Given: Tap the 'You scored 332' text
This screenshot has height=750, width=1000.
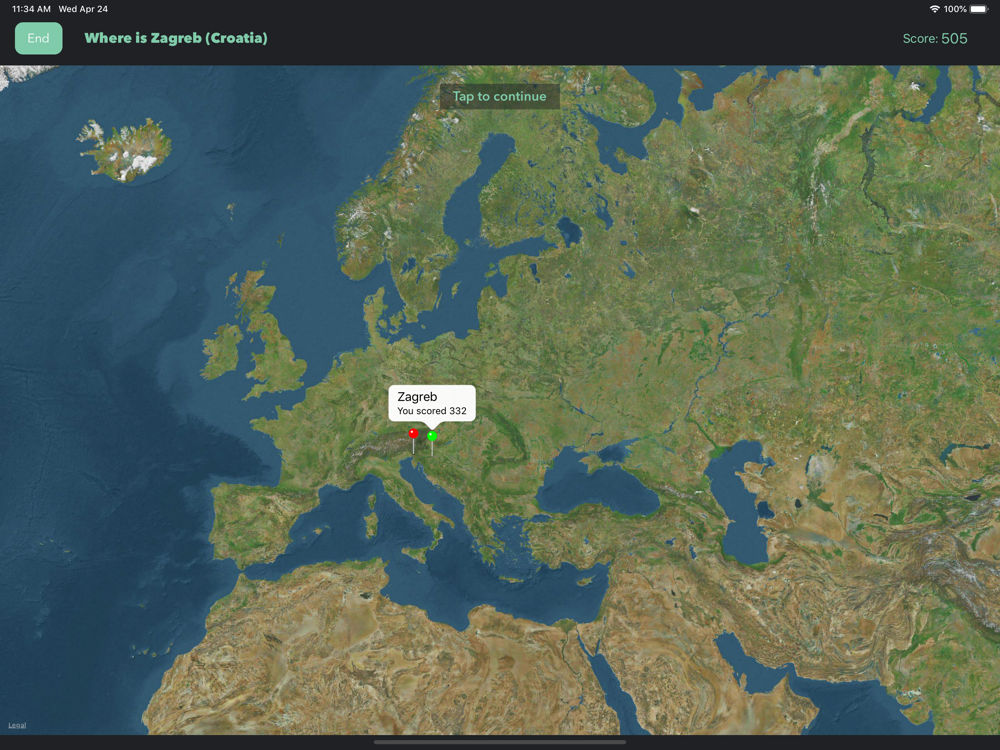Looking at the screenshot, I should (x=432, y=411).
